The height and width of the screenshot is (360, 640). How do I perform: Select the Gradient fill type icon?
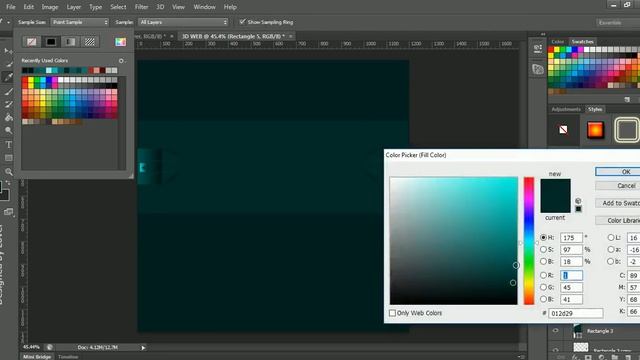[70, 42]
